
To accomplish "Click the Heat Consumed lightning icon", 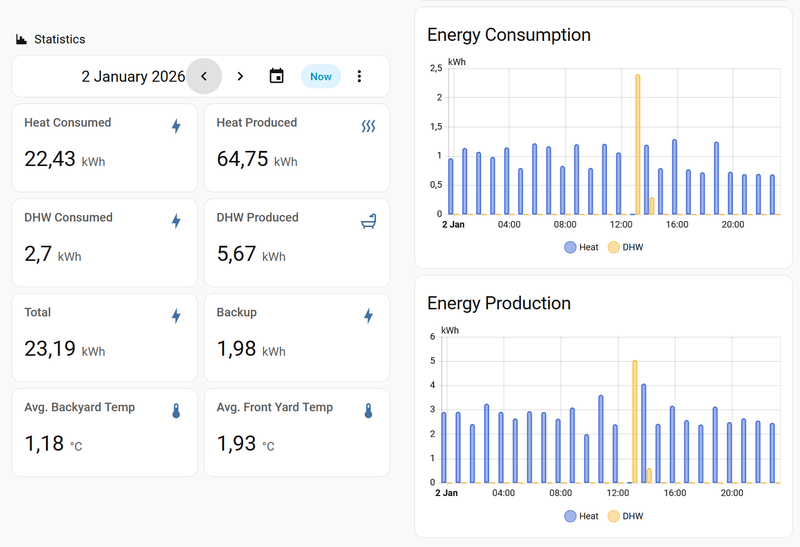I will click(x=176, y=127).
